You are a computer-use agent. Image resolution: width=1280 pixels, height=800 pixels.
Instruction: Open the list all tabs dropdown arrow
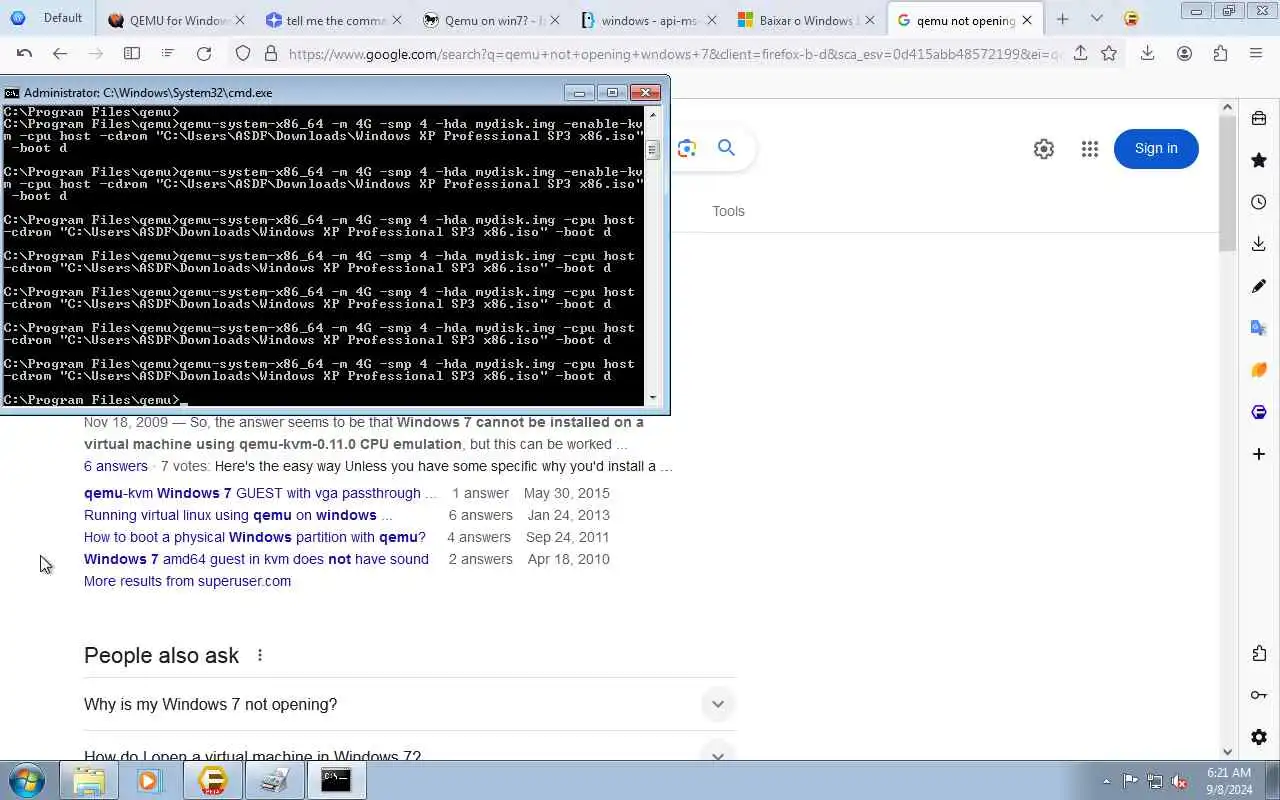coord(1097,19)
